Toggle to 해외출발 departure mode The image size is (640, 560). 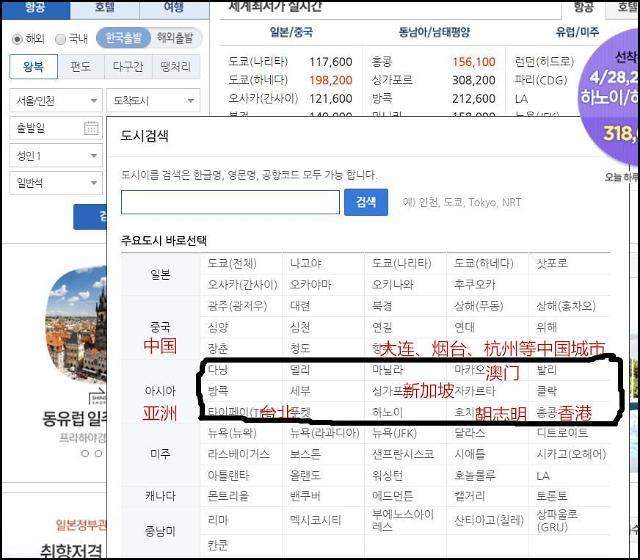(x=175, y=38)
